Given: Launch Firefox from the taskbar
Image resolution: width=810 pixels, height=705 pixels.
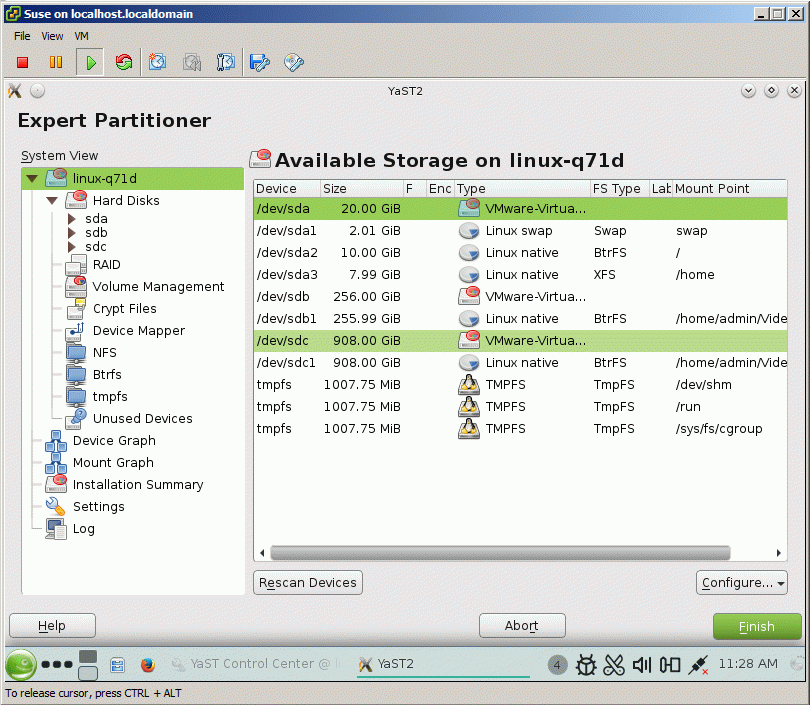Looking at the screenshot, I should click(x=148, y=664).
